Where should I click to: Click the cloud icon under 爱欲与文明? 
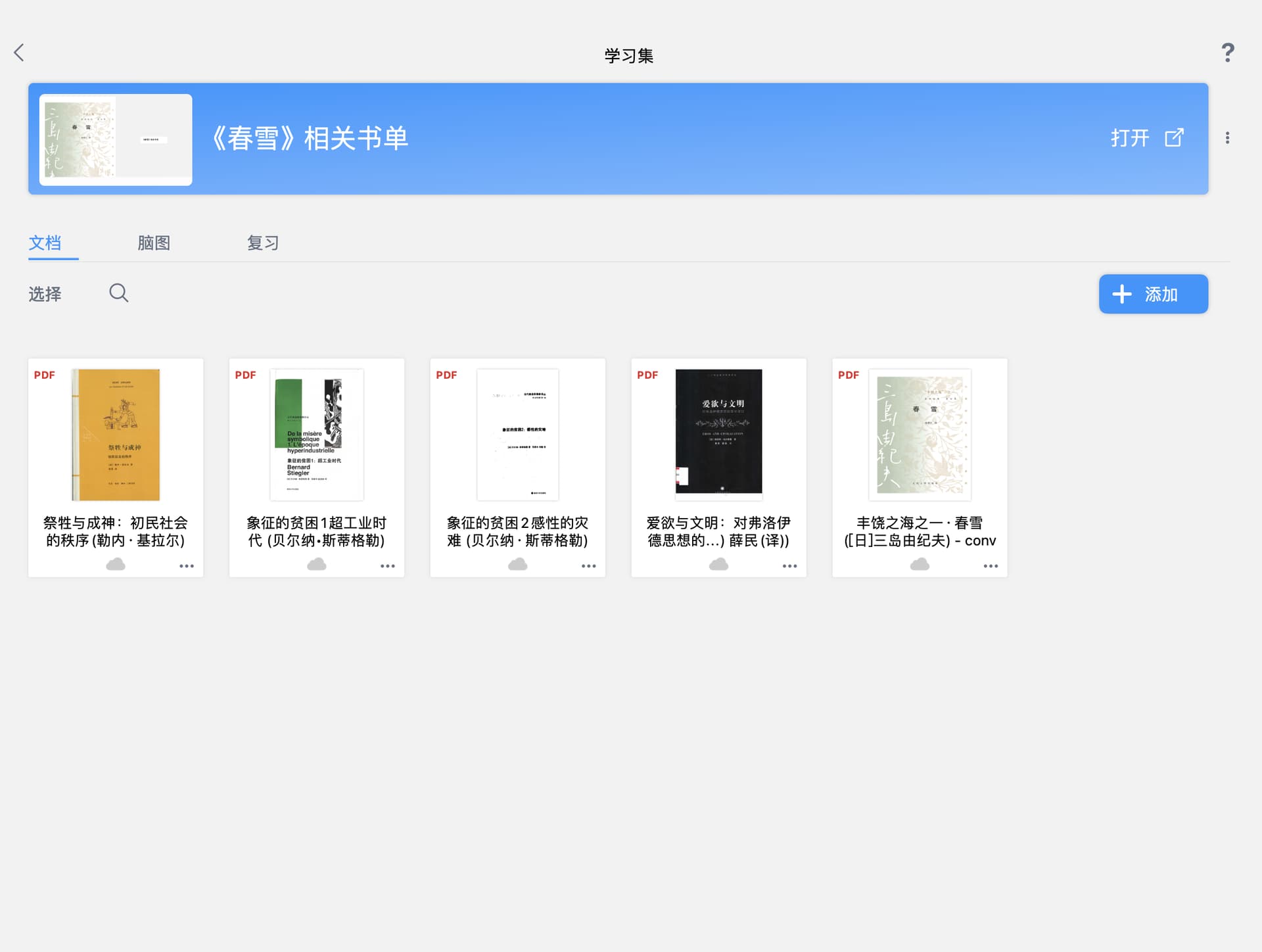(x=718, y=564)
